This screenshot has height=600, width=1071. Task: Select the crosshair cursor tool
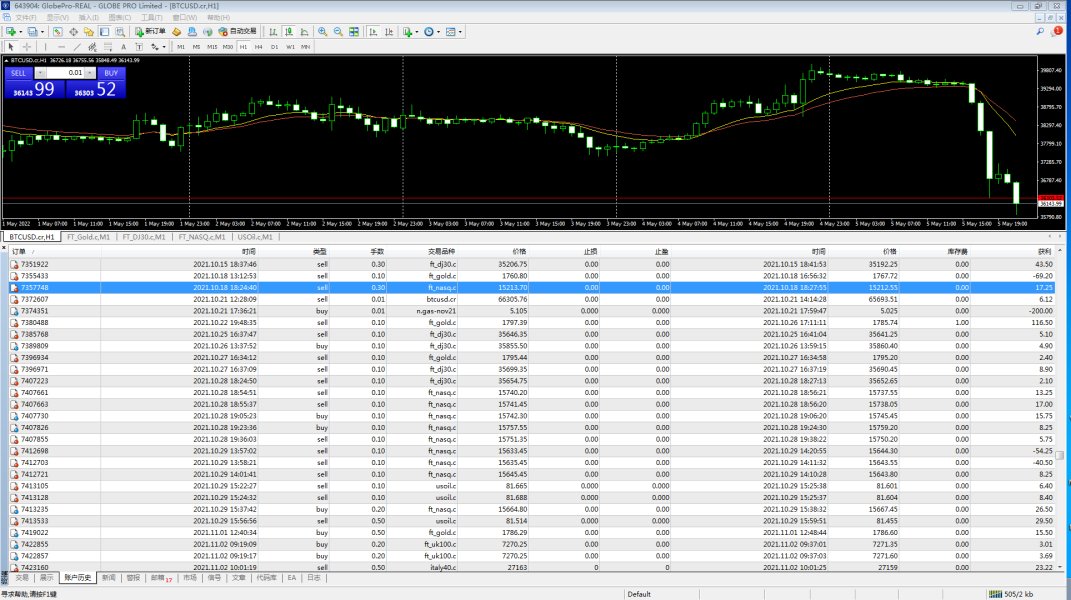(25, 46)
